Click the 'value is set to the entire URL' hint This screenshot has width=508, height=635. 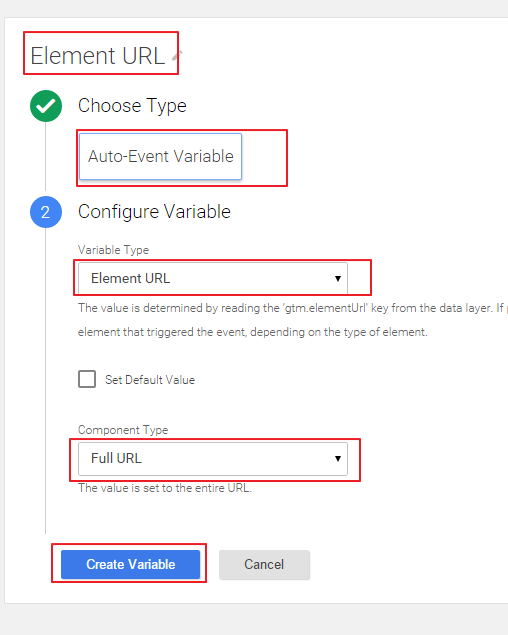click(165, 488)
